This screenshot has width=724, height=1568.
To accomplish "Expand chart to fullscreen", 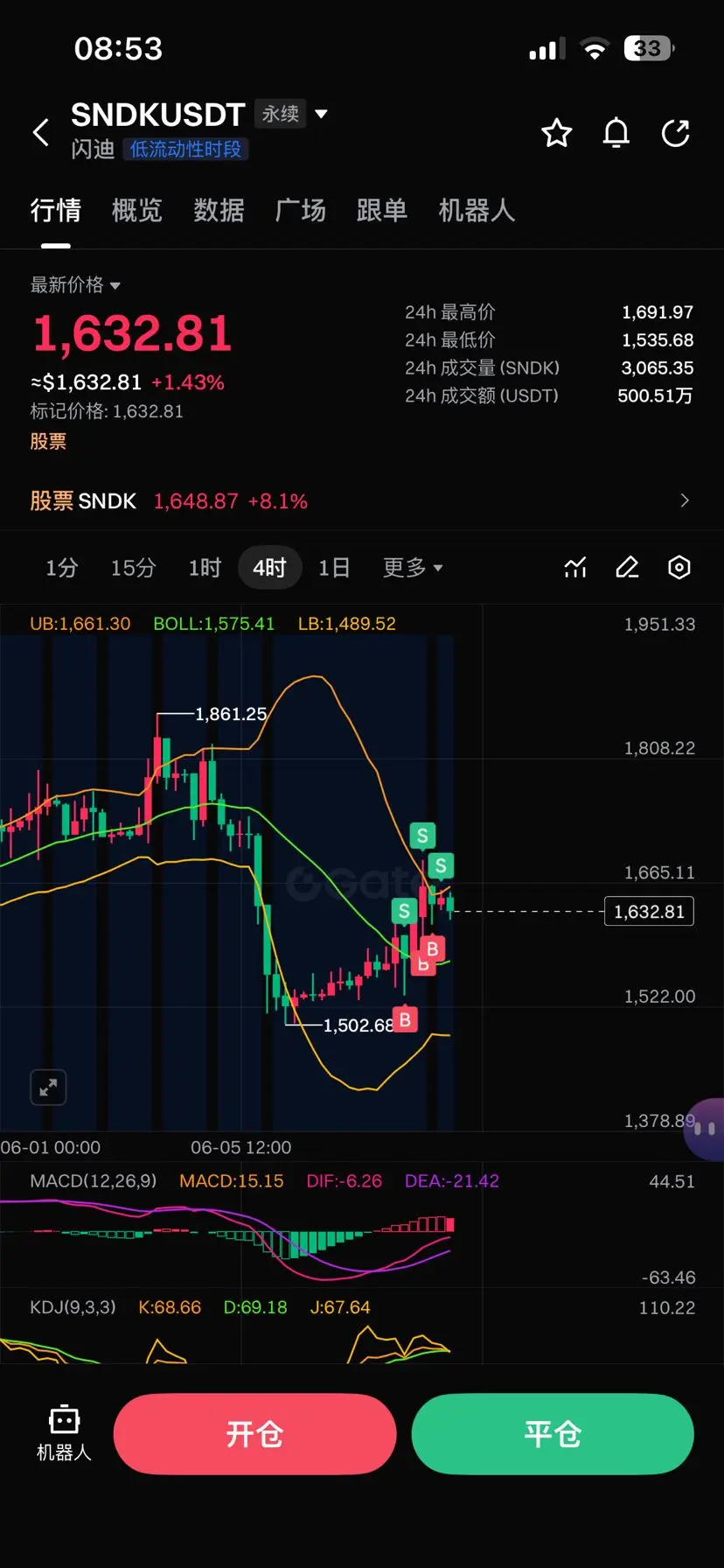I will (48, 1088).
